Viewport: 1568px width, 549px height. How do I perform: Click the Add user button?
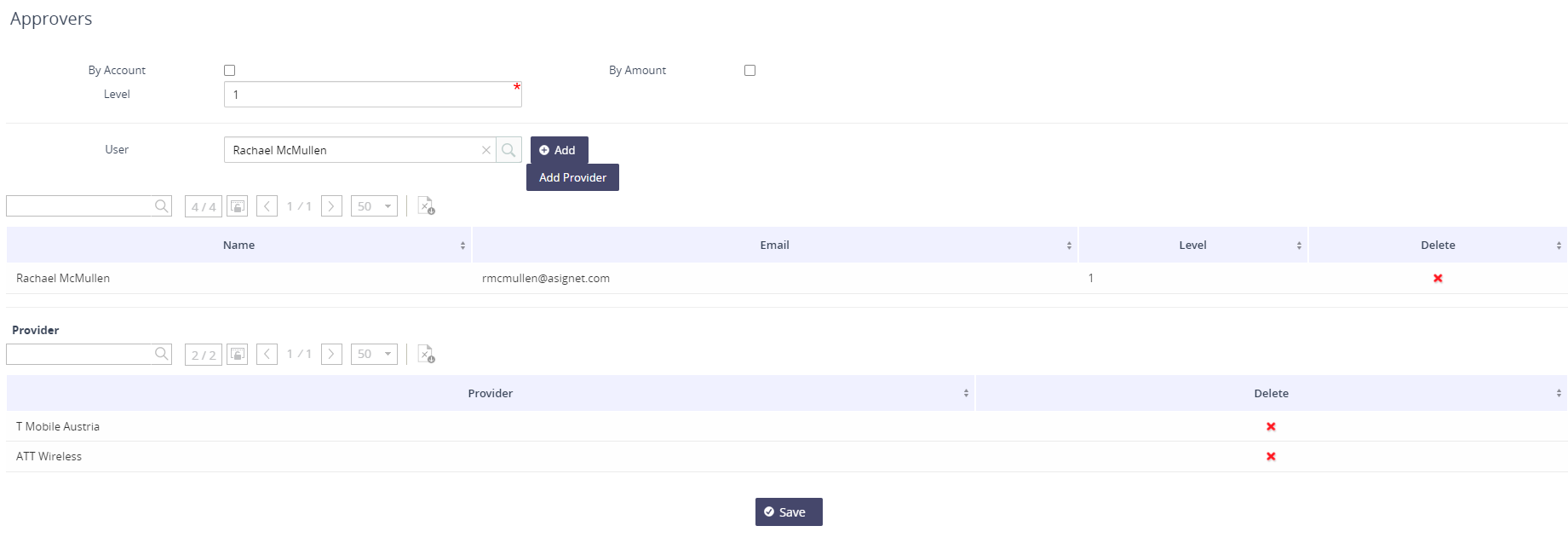(x=559, y=150)
